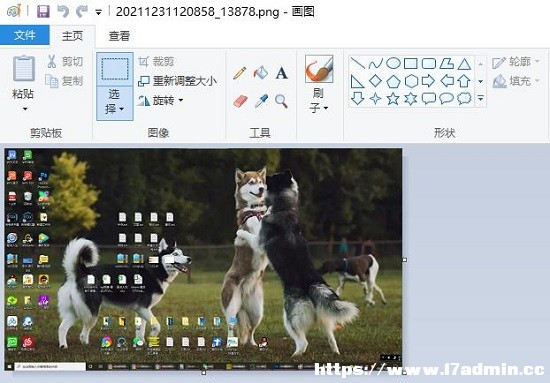Select the Pencil tool
Image resolution: width=550 pixels, height=383 pixels.
[x=240, y=73]
